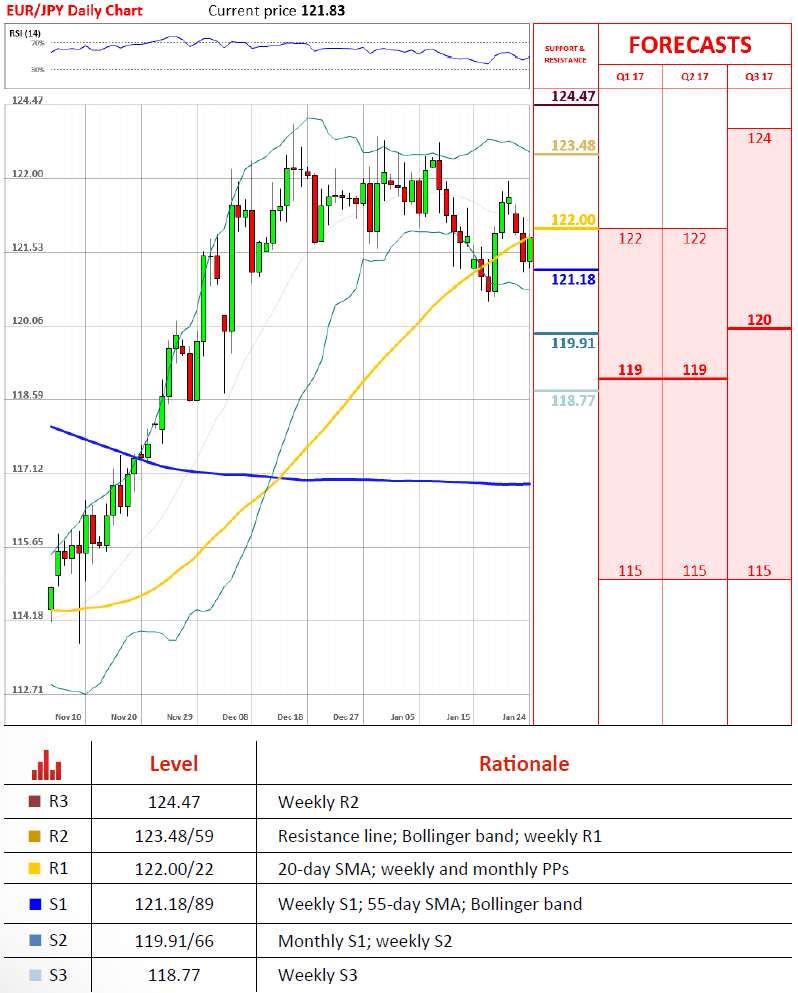Click the Q2 17 median forecast 119
The image size is (798, 993).
tap(695, 370)
